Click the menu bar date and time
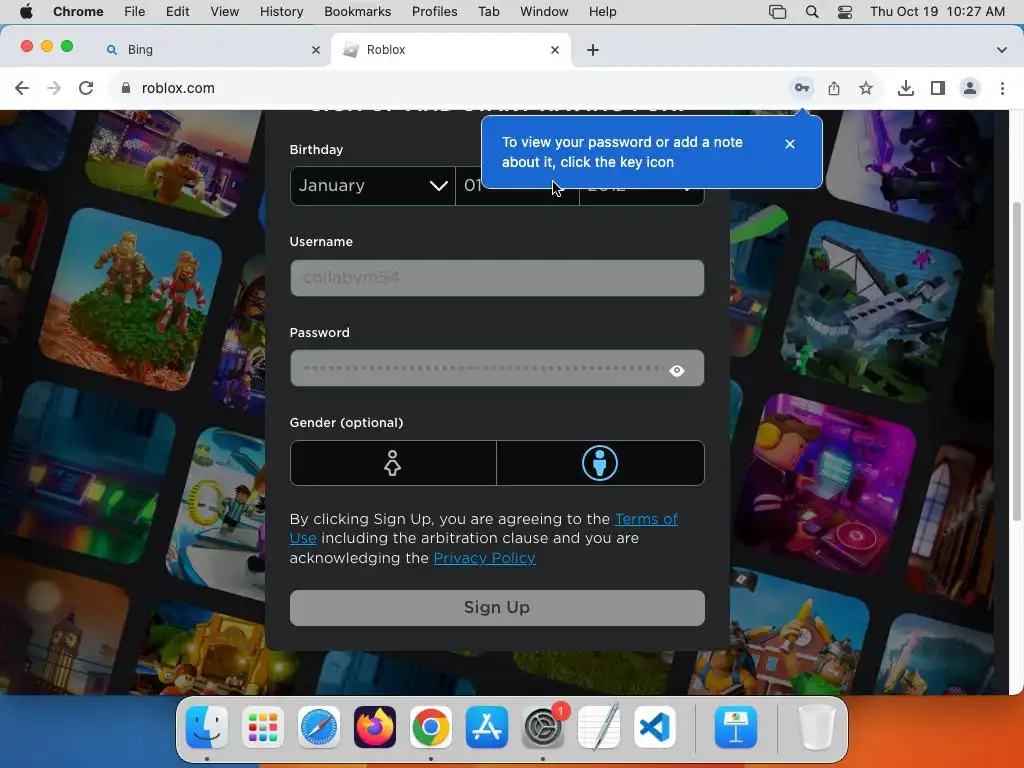This screenshot has width=1024, height=768. point(937,12)
